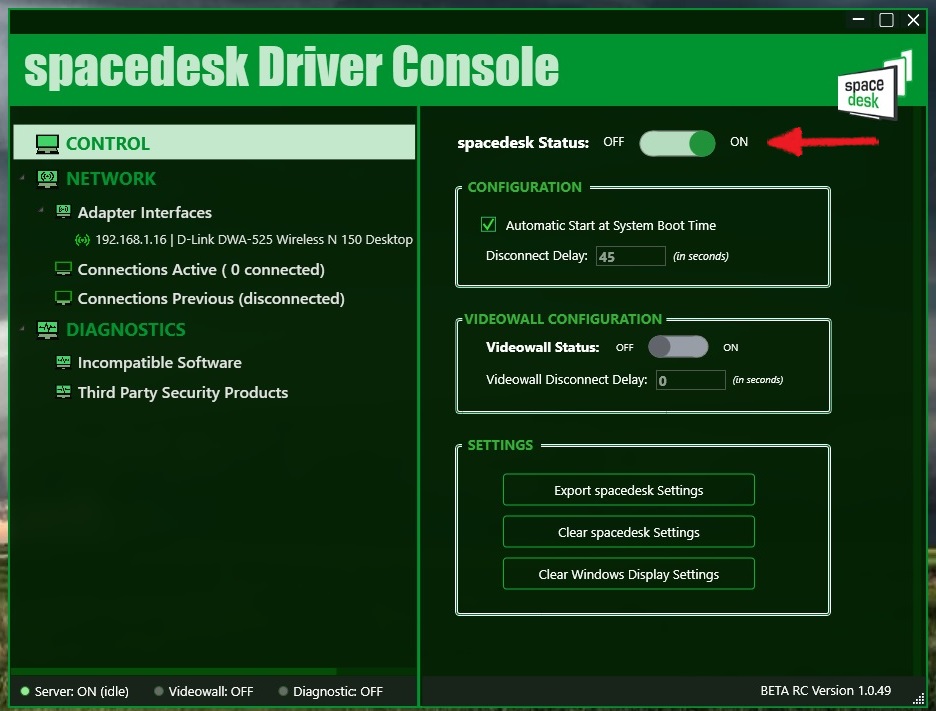Select the 192.168.1.16 D-Link adapter entry

[254, 239]
